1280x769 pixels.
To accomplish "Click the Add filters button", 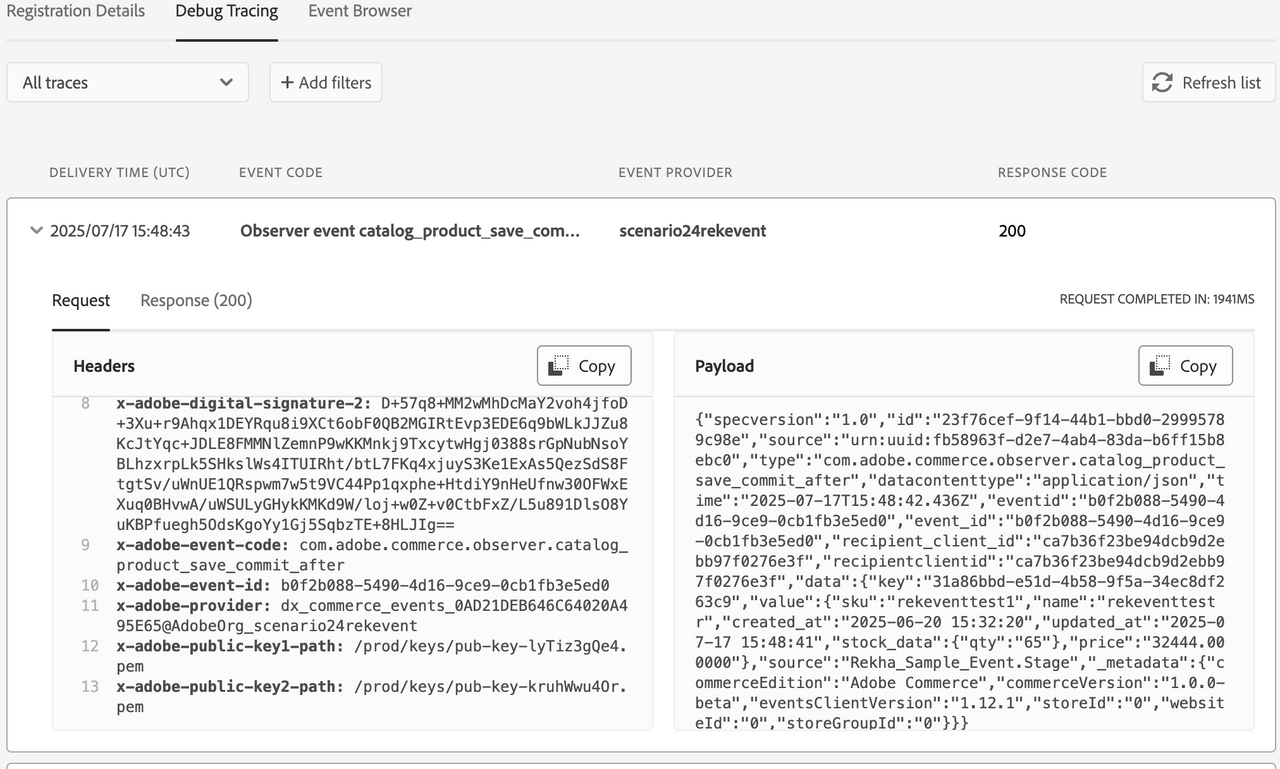I will (x=325, y=82).
